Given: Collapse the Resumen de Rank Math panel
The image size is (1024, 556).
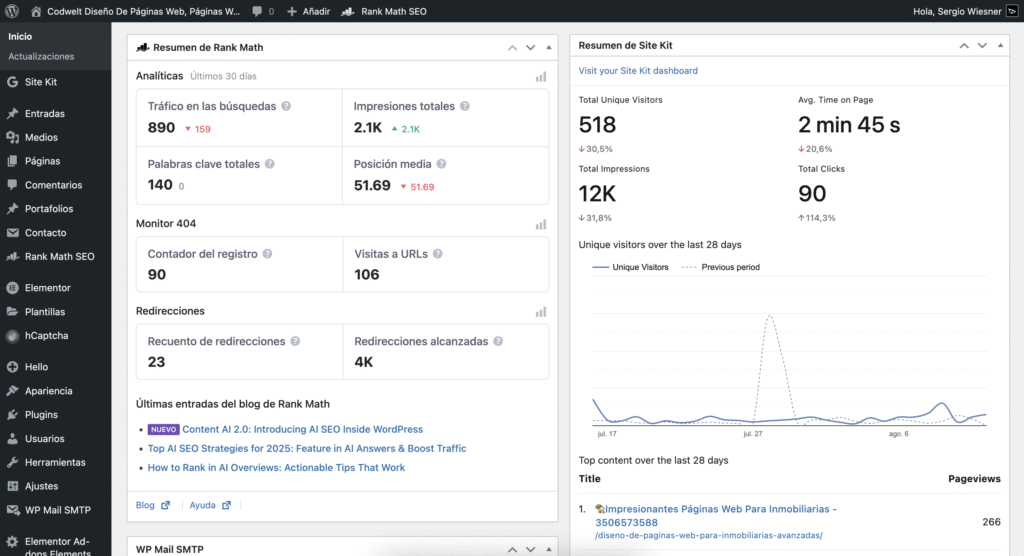Looking at the screenshot, I should (x=549, y=47).
